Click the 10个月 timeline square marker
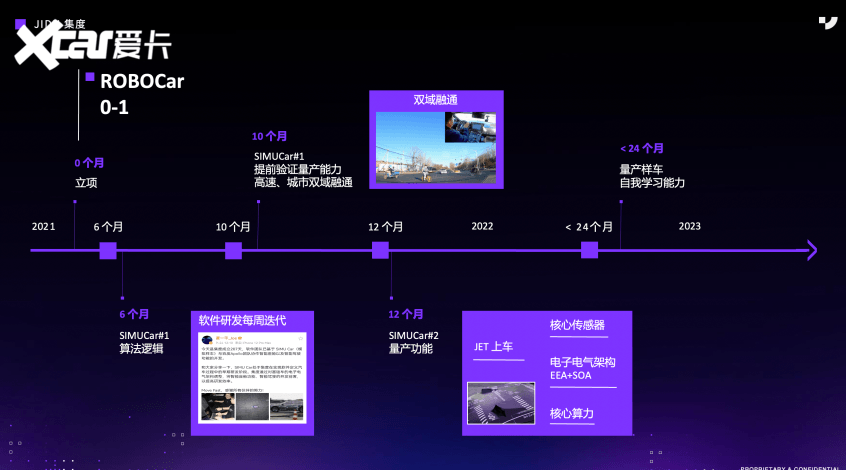Viewport: 846px width, 470px height. [233, 250]
